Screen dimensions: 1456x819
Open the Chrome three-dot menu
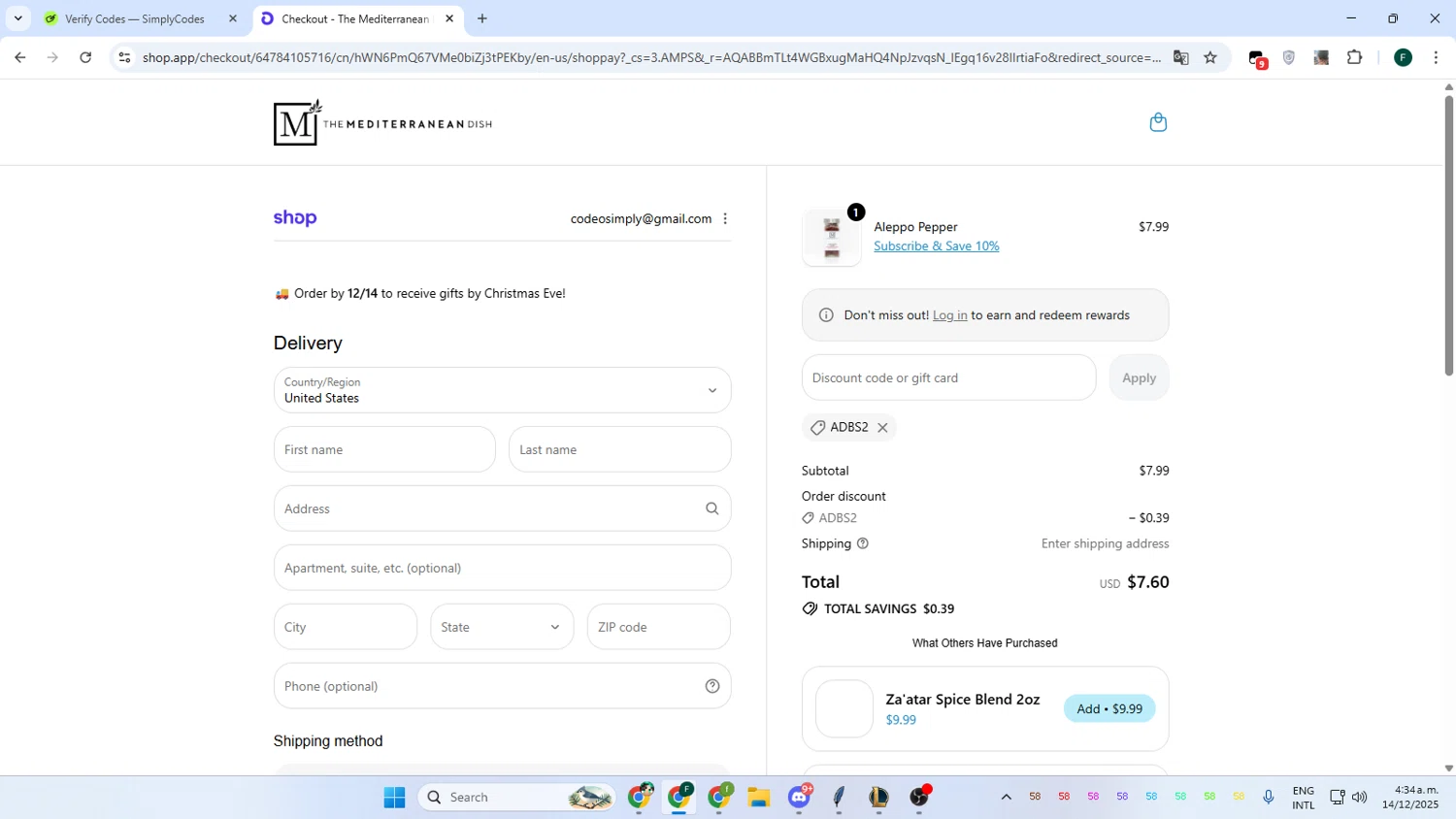point(1436,57)
